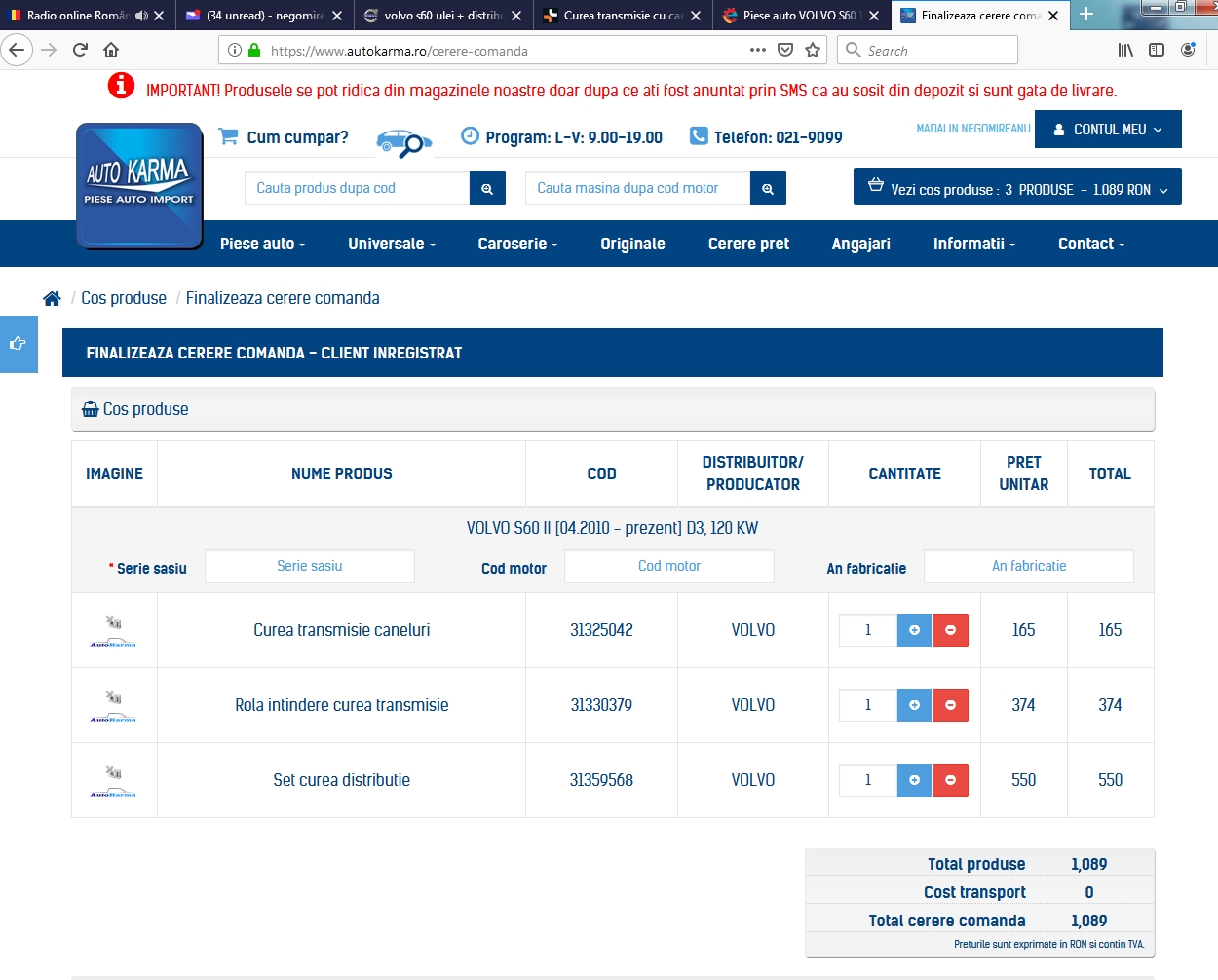
Task: Switch to (34 unread) mail tab
Action: pyautogui.click(x=265, y=15)
